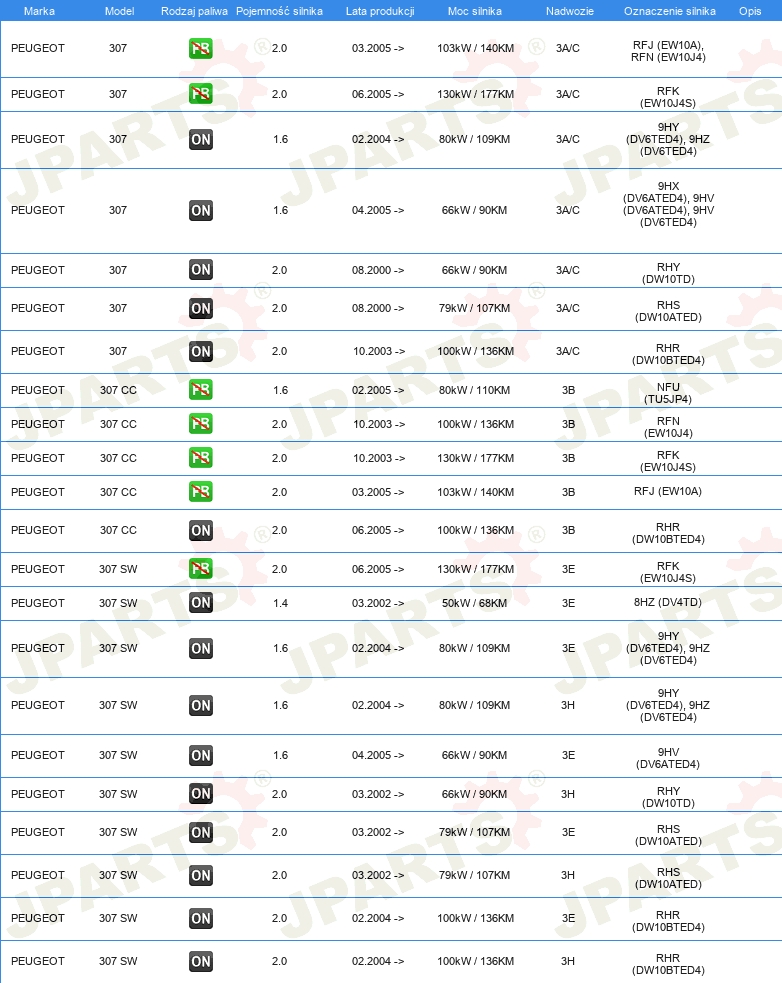Image resolution: width=782 pixels, height=983 pixels.
Task: Click the Rodzaj paliwa column header
Action: point(194,11)
